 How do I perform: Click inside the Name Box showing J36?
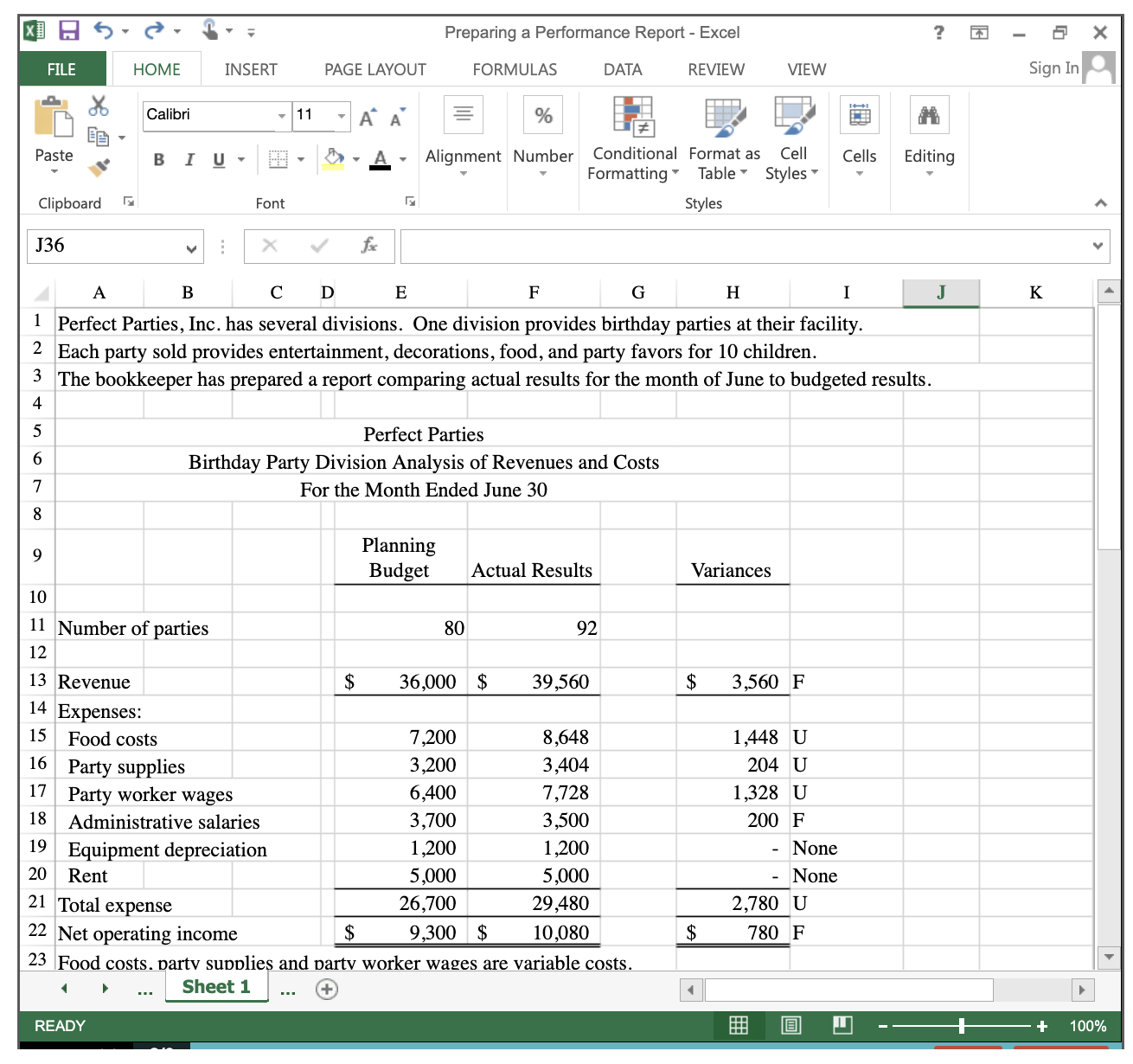point(108,247)
